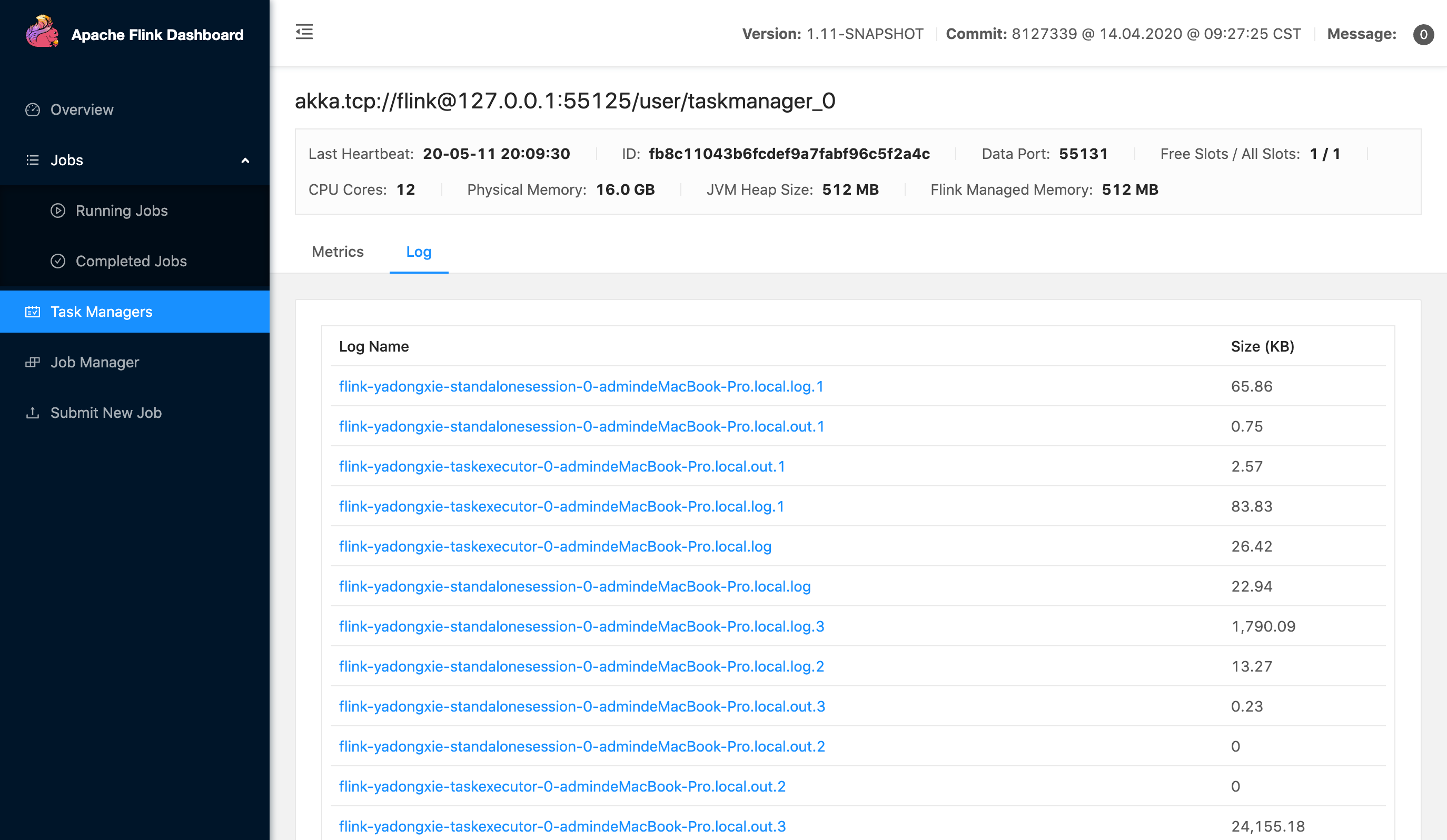Click the Log Name column header
The width and height of the screenshot is (1447, 840).
(374, 346)
